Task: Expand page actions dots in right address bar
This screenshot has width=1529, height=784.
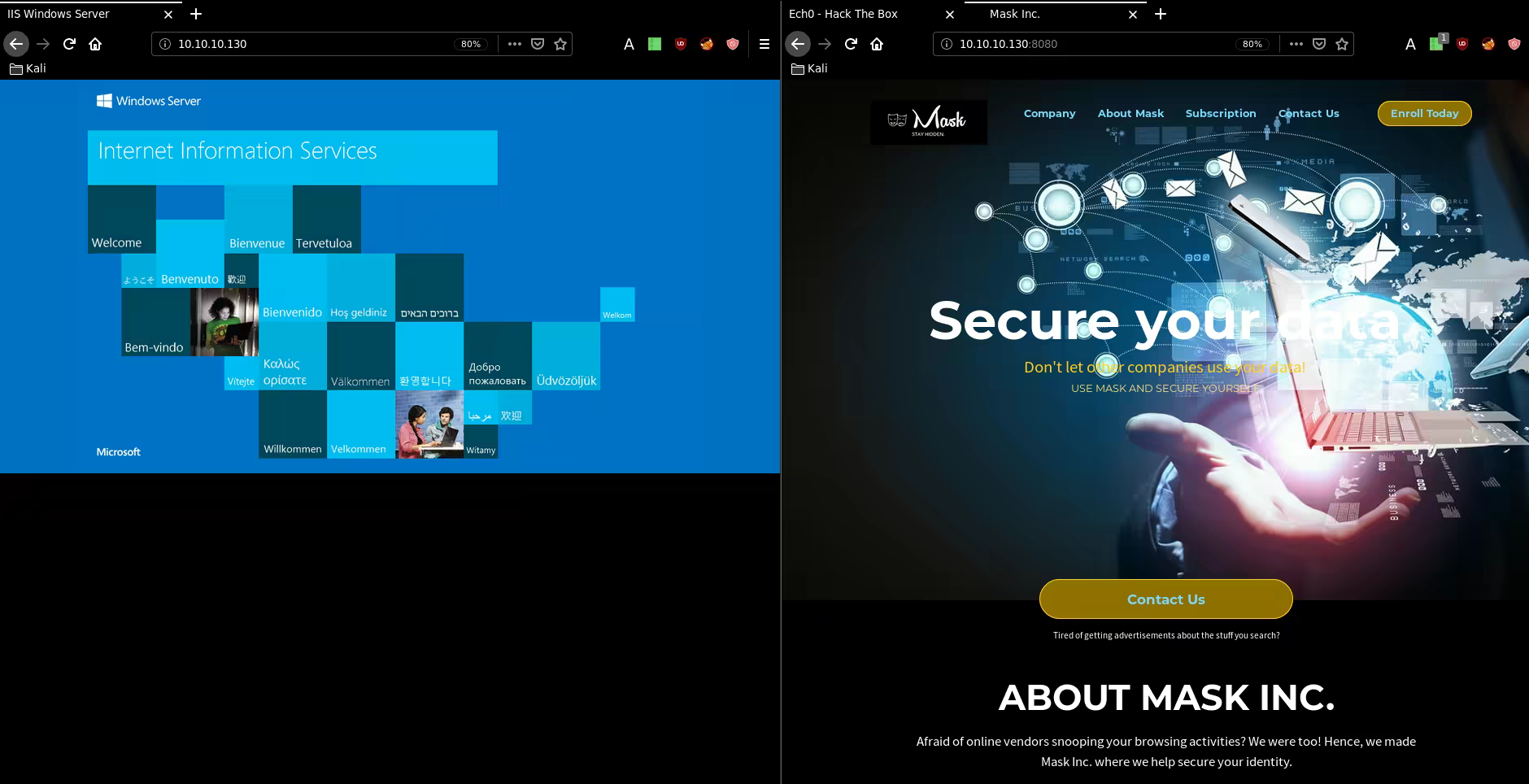Action: coord(1296,44)
